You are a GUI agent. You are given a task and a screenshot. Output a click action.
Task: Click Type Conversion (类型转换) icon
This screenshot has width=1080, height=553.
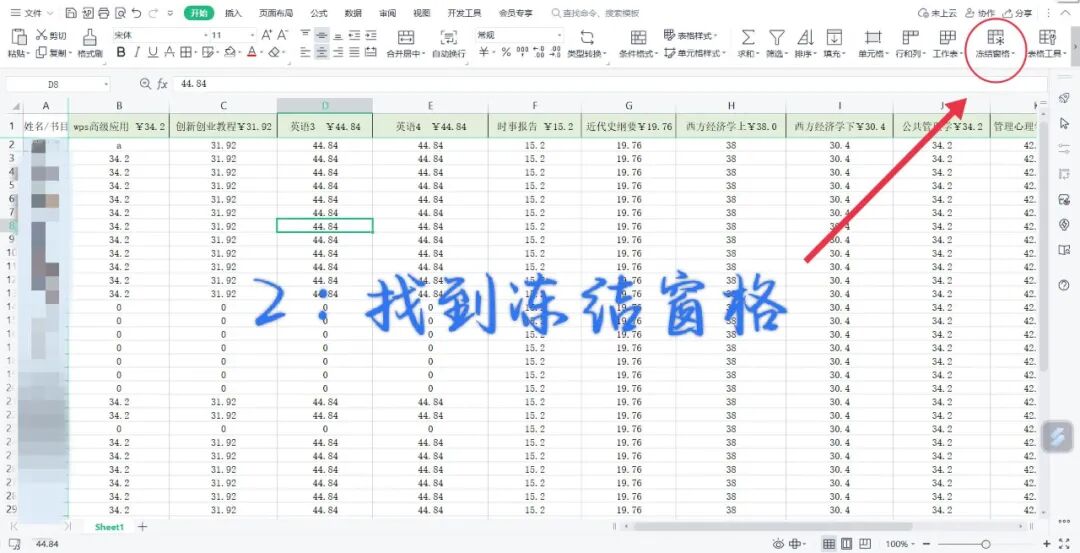[587, 37]
